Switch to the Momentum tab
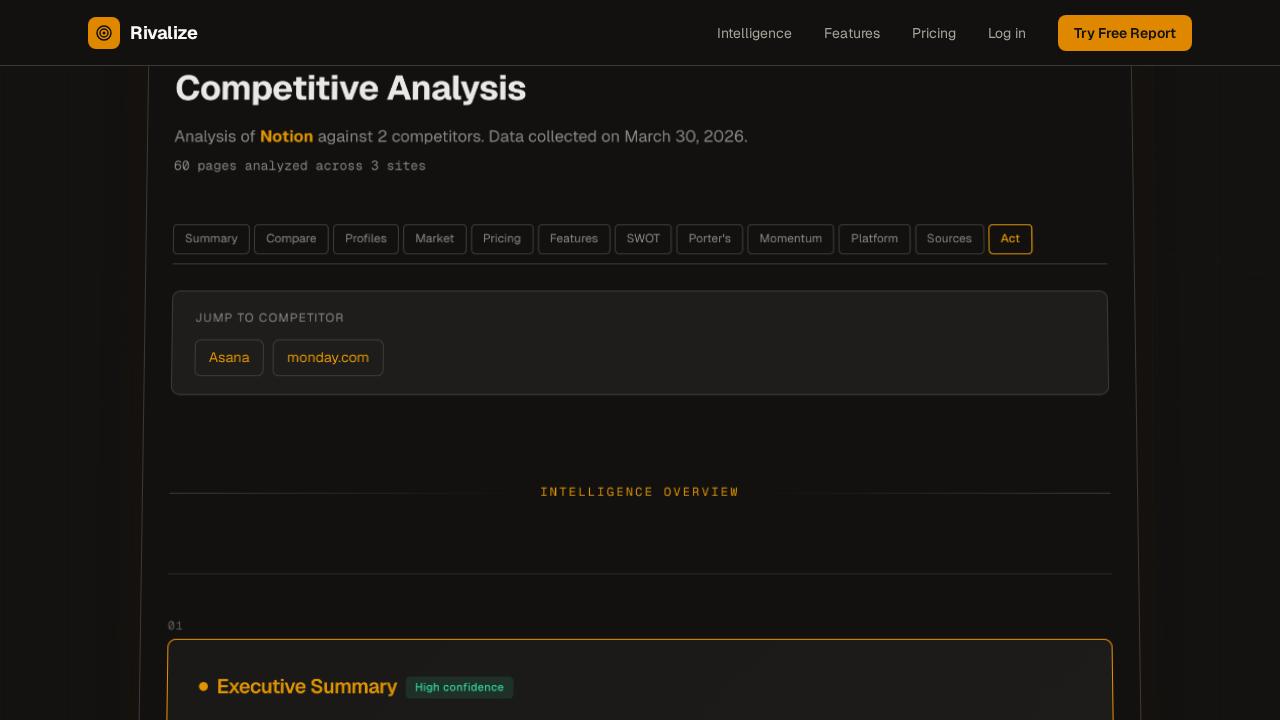 [791, 239]
